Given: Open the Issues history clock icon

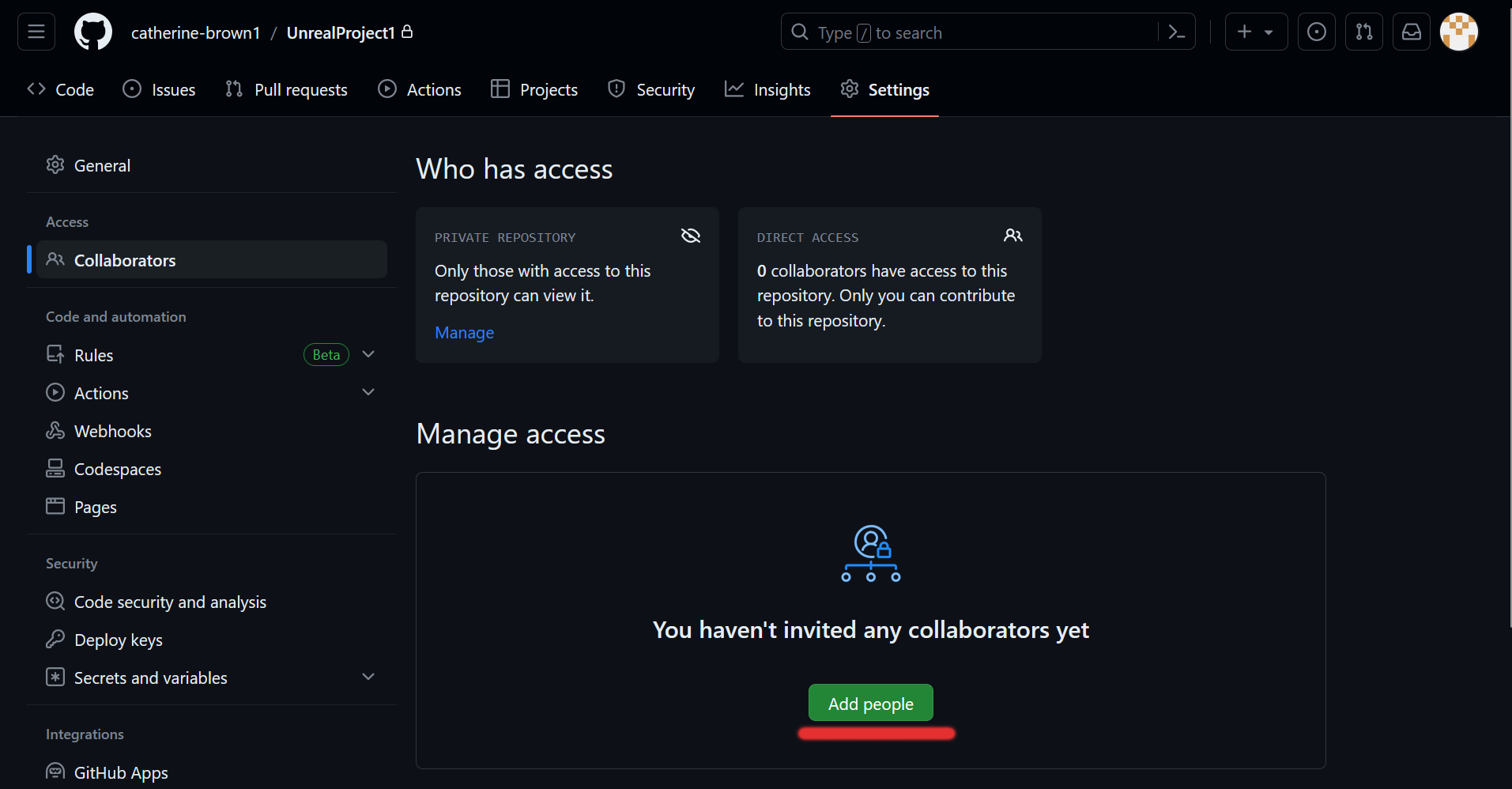Looking at the screenshot, I should point(1317,32).
